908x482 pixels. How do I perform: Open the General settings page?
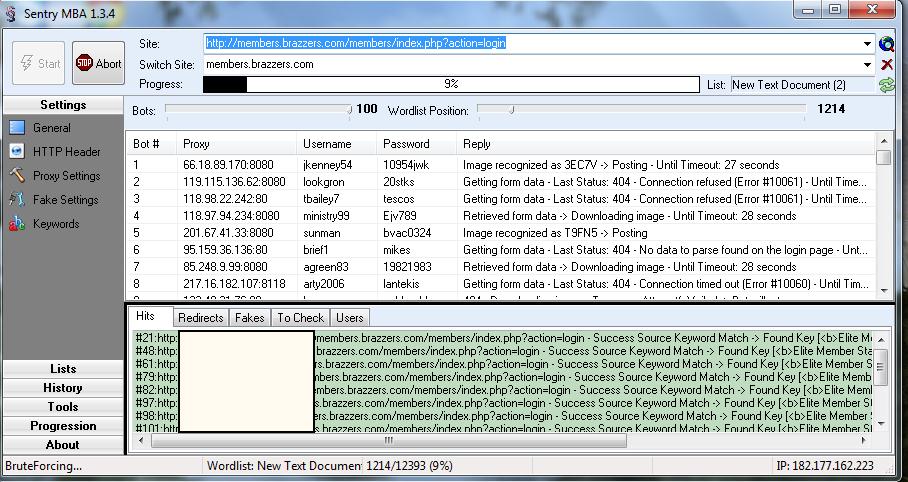pyautogui.click(x=52, y=127)
